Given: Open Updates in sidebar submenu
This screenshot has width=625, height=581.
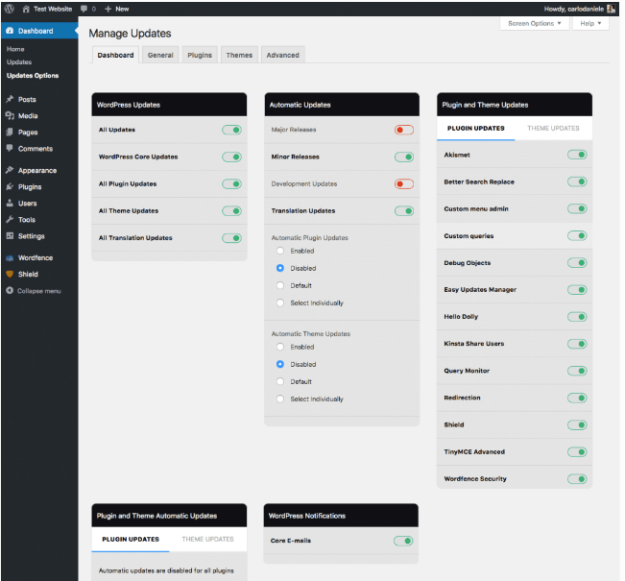Looking at the screenshot, I should (19, 62).
